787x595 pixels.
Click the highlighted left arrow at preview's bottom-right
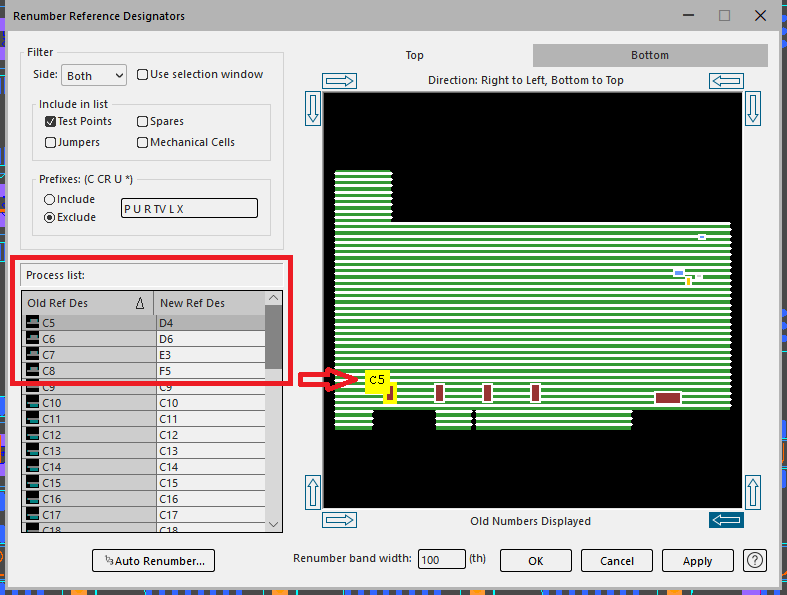pyautogui.click(x=726, y=520)
